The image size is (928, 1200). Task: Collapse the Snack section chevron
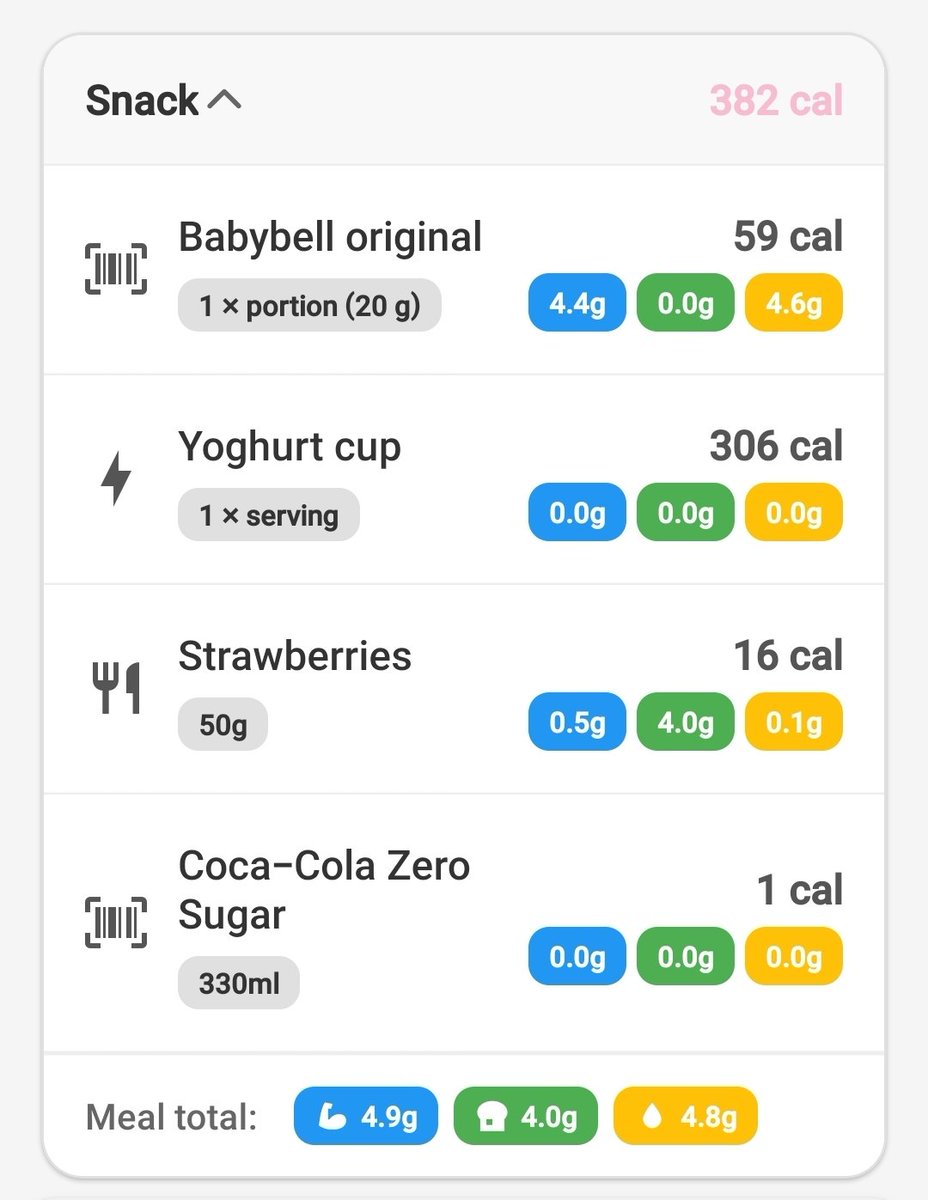click(224, 100)
